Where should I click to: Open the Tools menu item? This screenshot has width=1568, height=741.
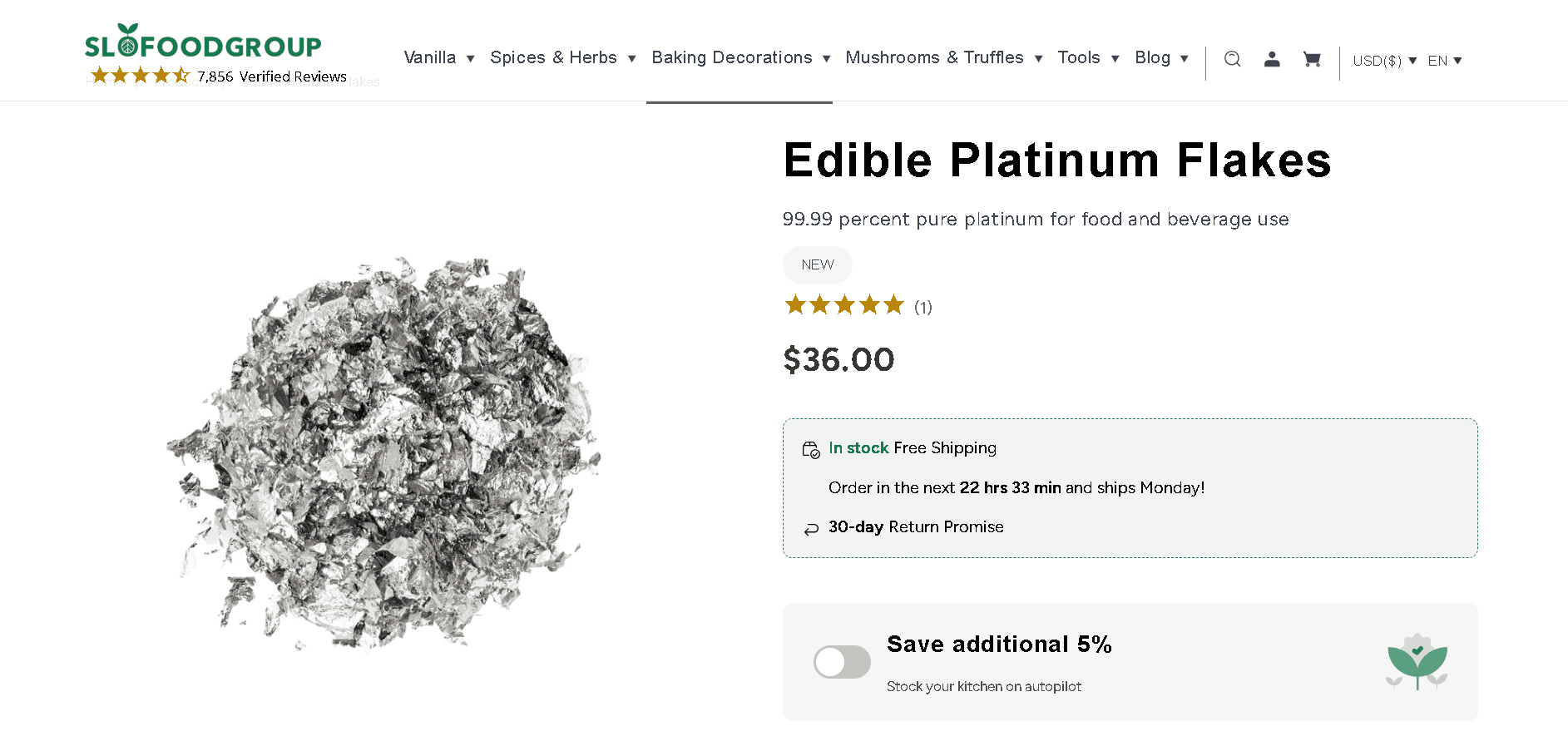[x=1079, y=57]
